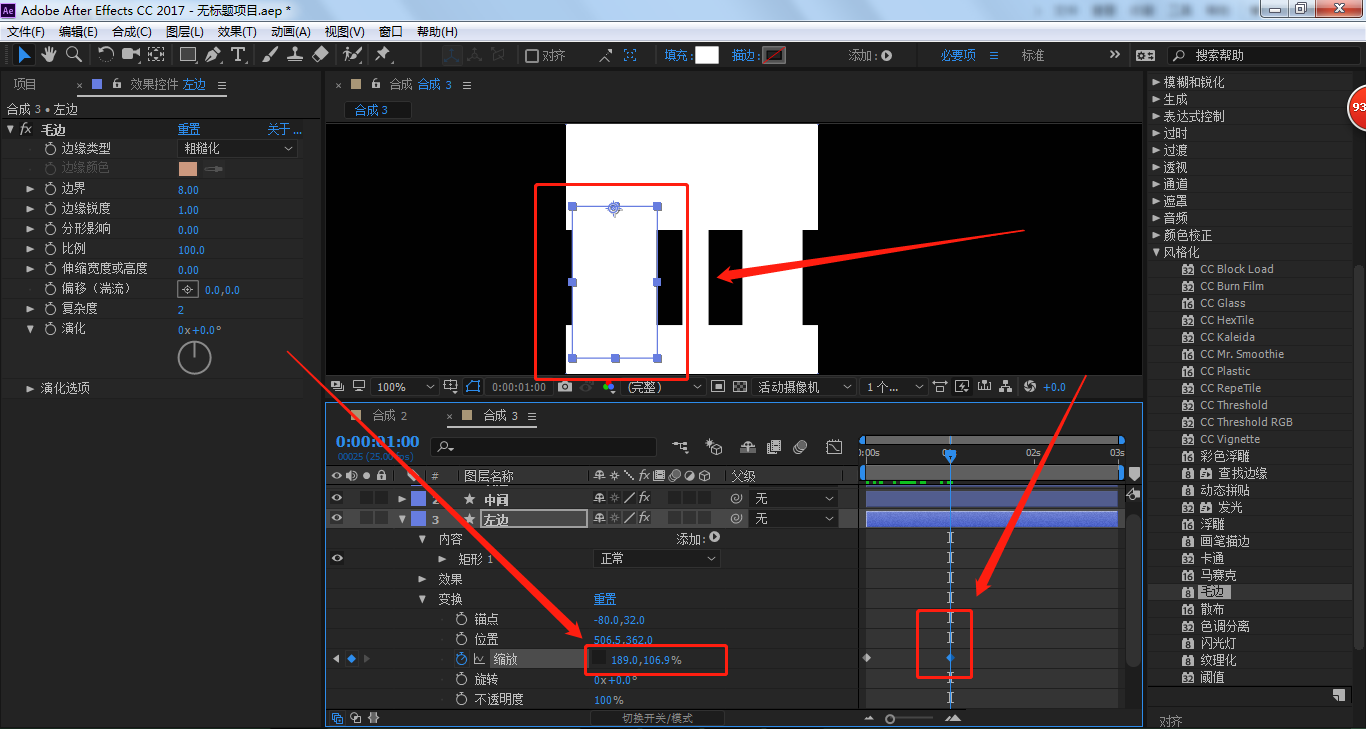Select the Puppet Pin tool
1366x729 pixels.
[383, 55]
